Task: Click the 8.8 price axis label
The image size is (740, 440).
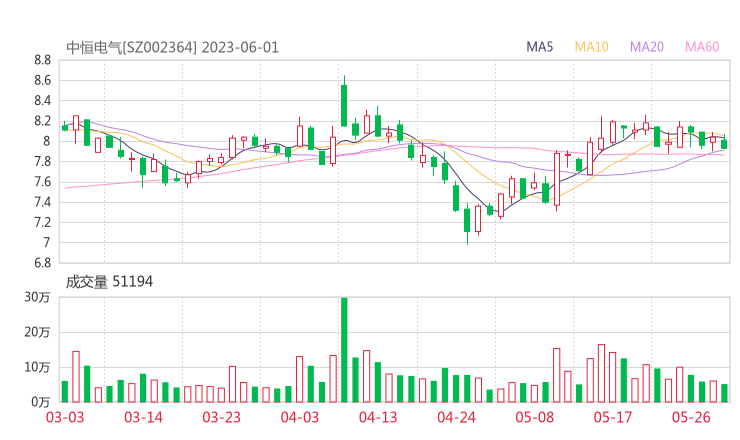Action: pyautogui.click(x=41, y=60)
